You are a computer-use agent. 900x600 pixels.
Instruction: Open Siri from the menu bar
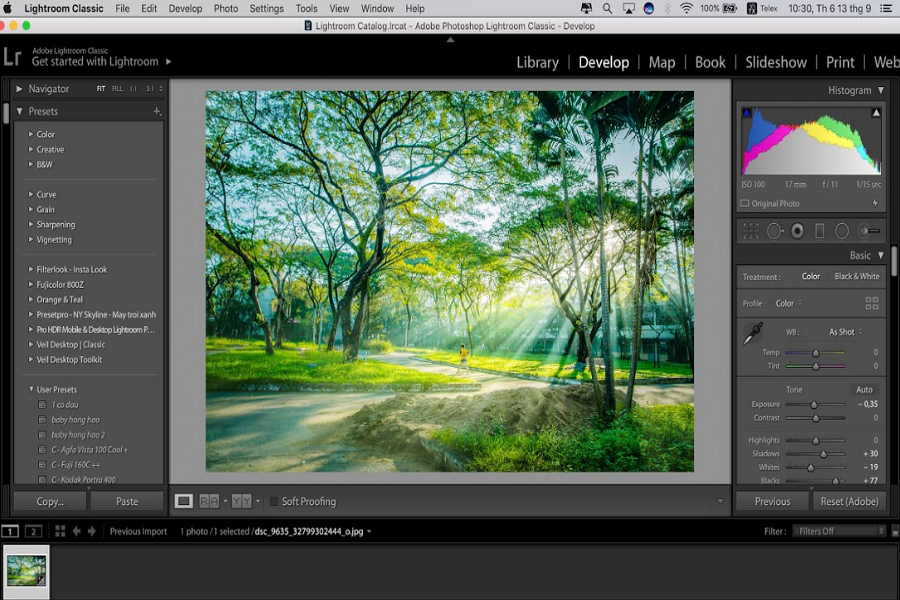[x=649, y=9]
